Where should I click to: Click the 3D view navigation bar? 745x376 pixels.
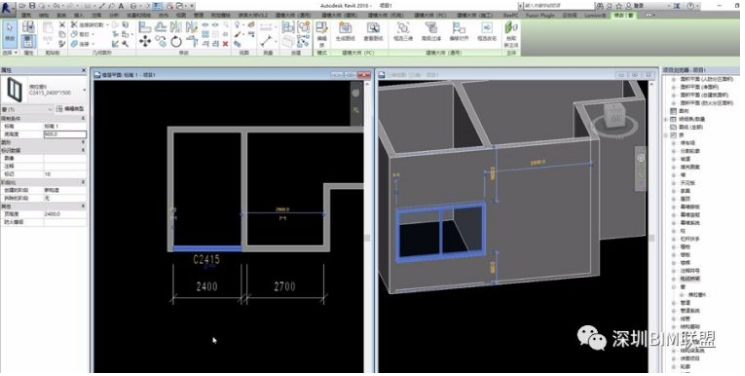[641, 169]
